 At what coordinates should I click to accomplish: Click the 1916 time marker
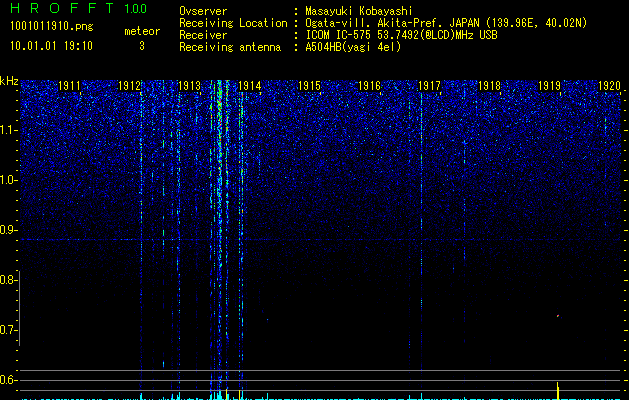(x=369, y=86)
